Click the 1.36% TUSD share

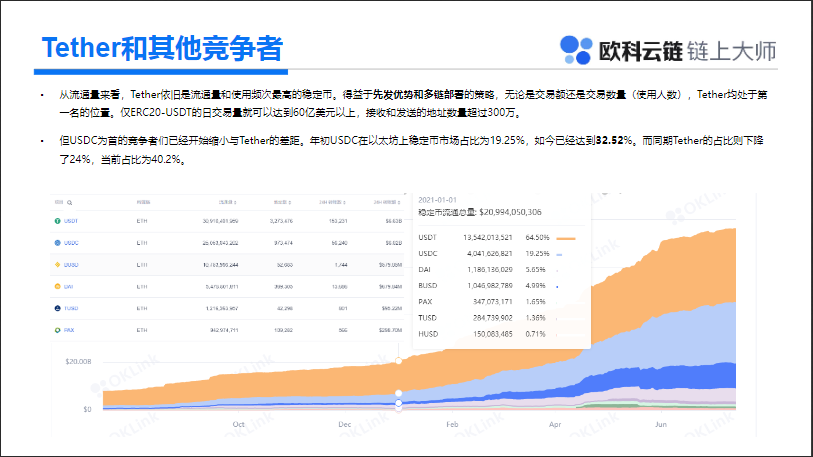pyautogui.click(x=535, y=317)
